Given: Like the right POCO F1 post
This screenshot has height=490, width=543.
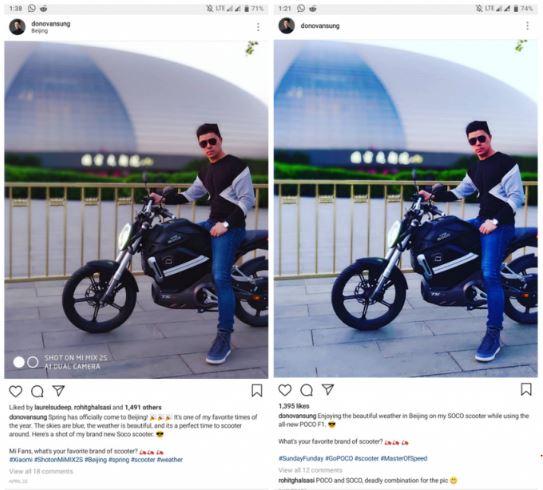Looking at the screenshot, I should point(285,390).
